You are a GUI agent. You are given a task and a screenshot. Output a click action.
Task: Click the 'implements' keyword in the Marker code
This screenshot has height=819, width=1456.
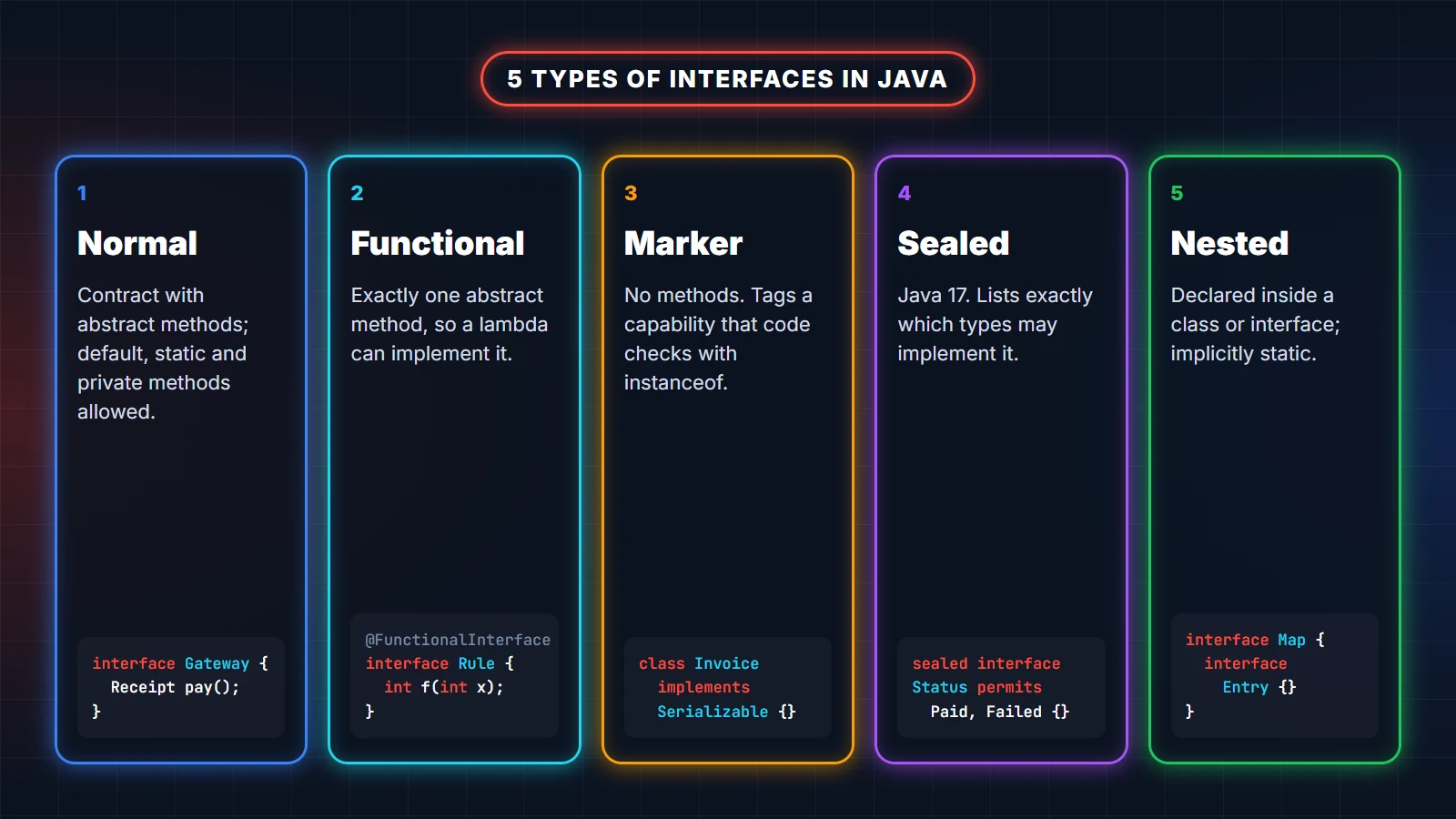click(x=703, y=687)
